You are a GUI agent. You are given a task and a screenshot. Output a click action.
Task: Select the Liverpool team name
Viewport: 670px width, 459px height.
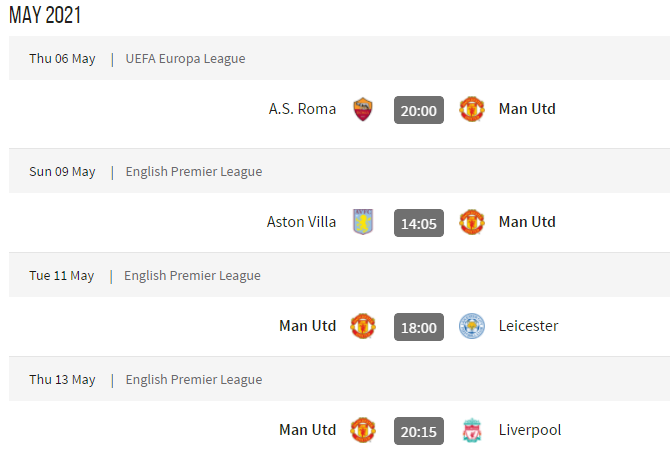(530, 430)
